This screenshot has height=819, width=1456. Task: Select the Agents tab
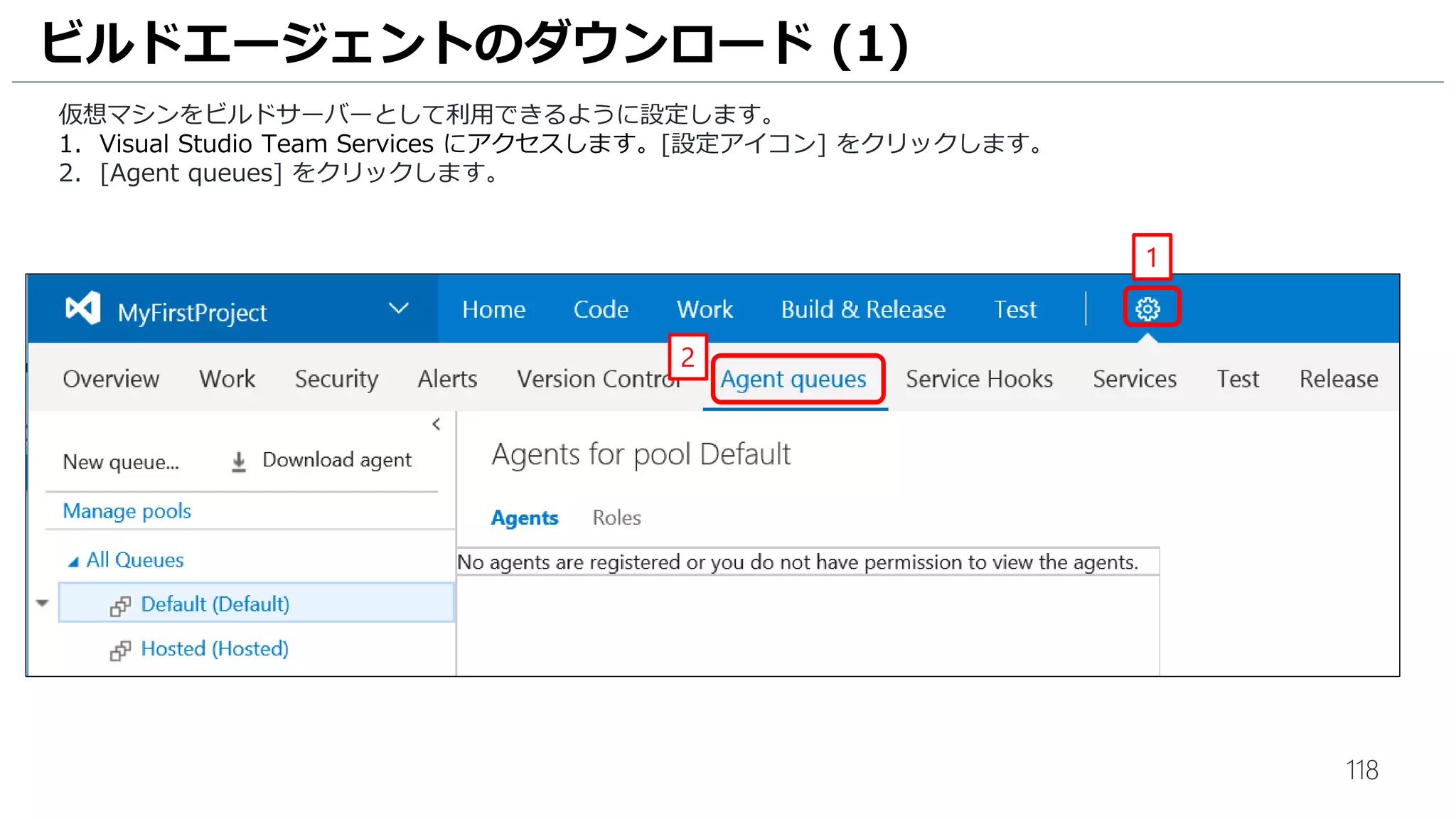[x=525, y=518]
